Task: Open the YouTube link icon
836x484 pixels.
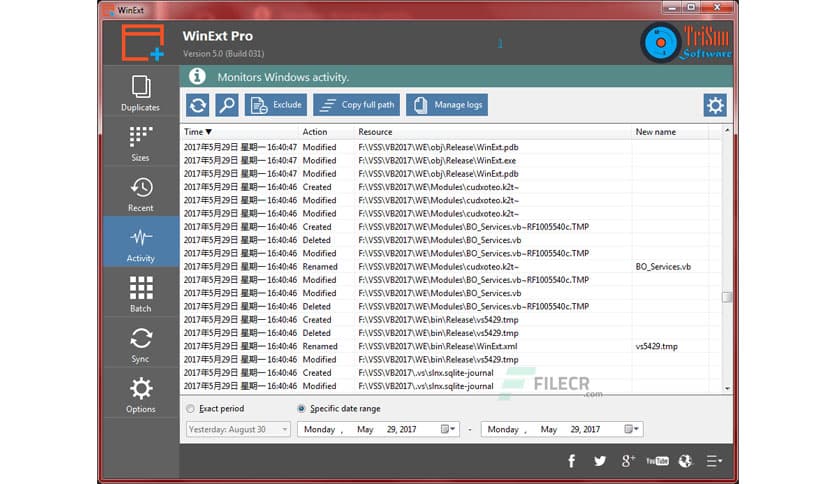Action: [657, 461]
